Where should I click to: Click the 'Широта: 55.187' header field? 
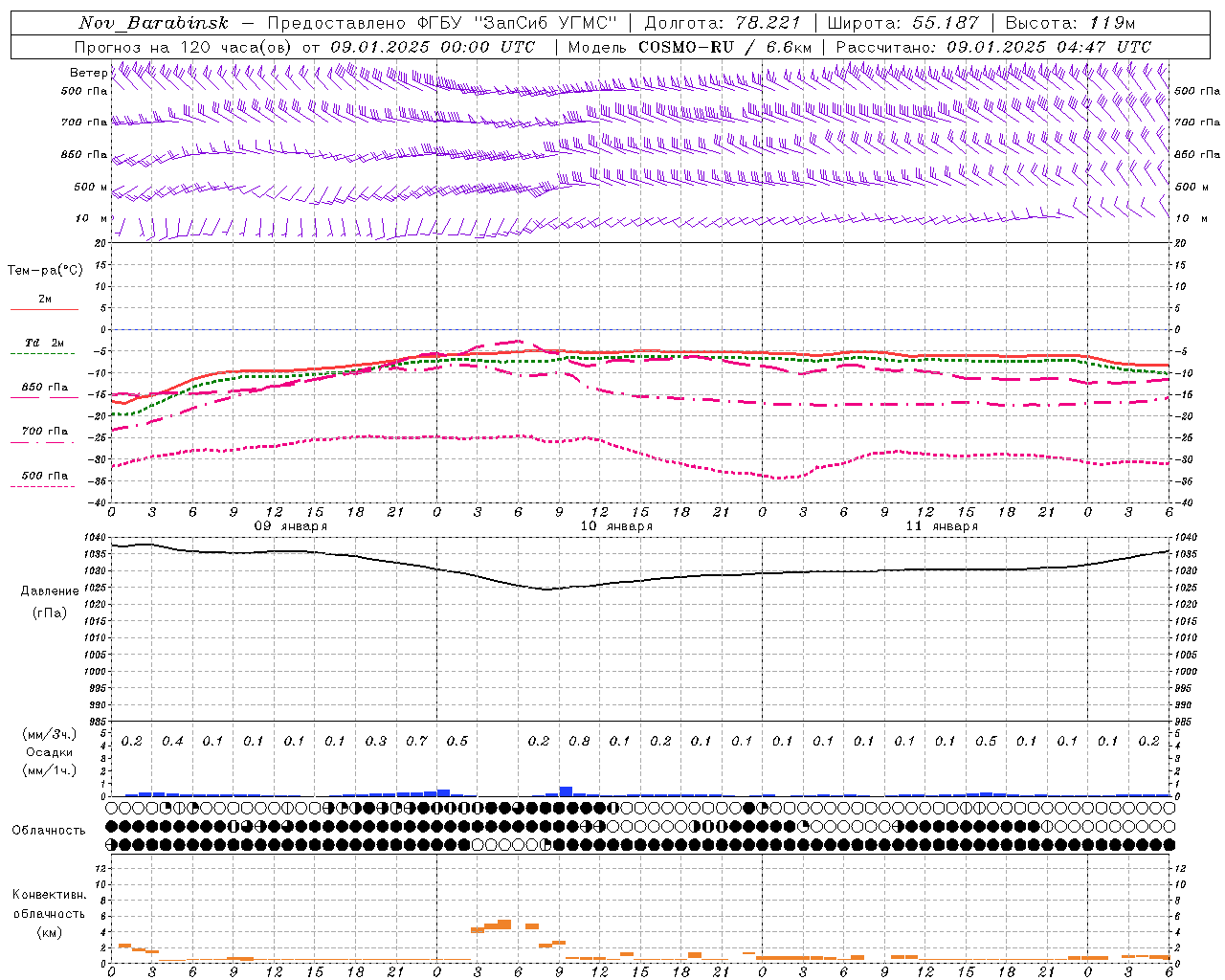click(x=903, y=23)
